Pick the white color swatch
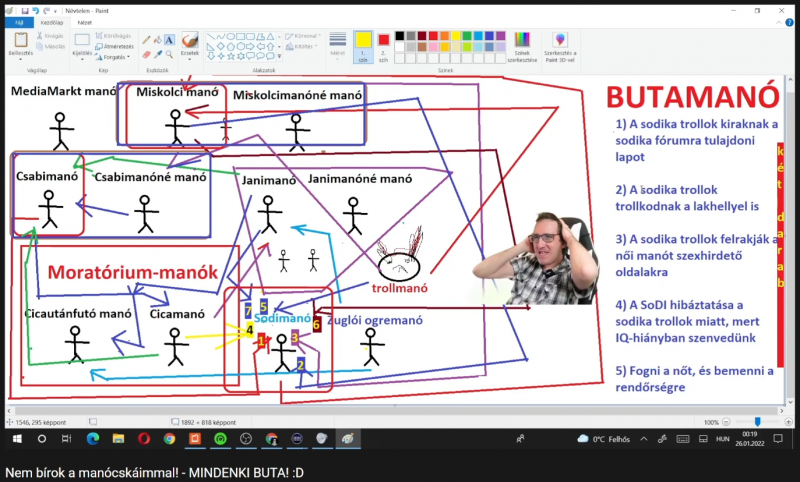 coord(399,47)
